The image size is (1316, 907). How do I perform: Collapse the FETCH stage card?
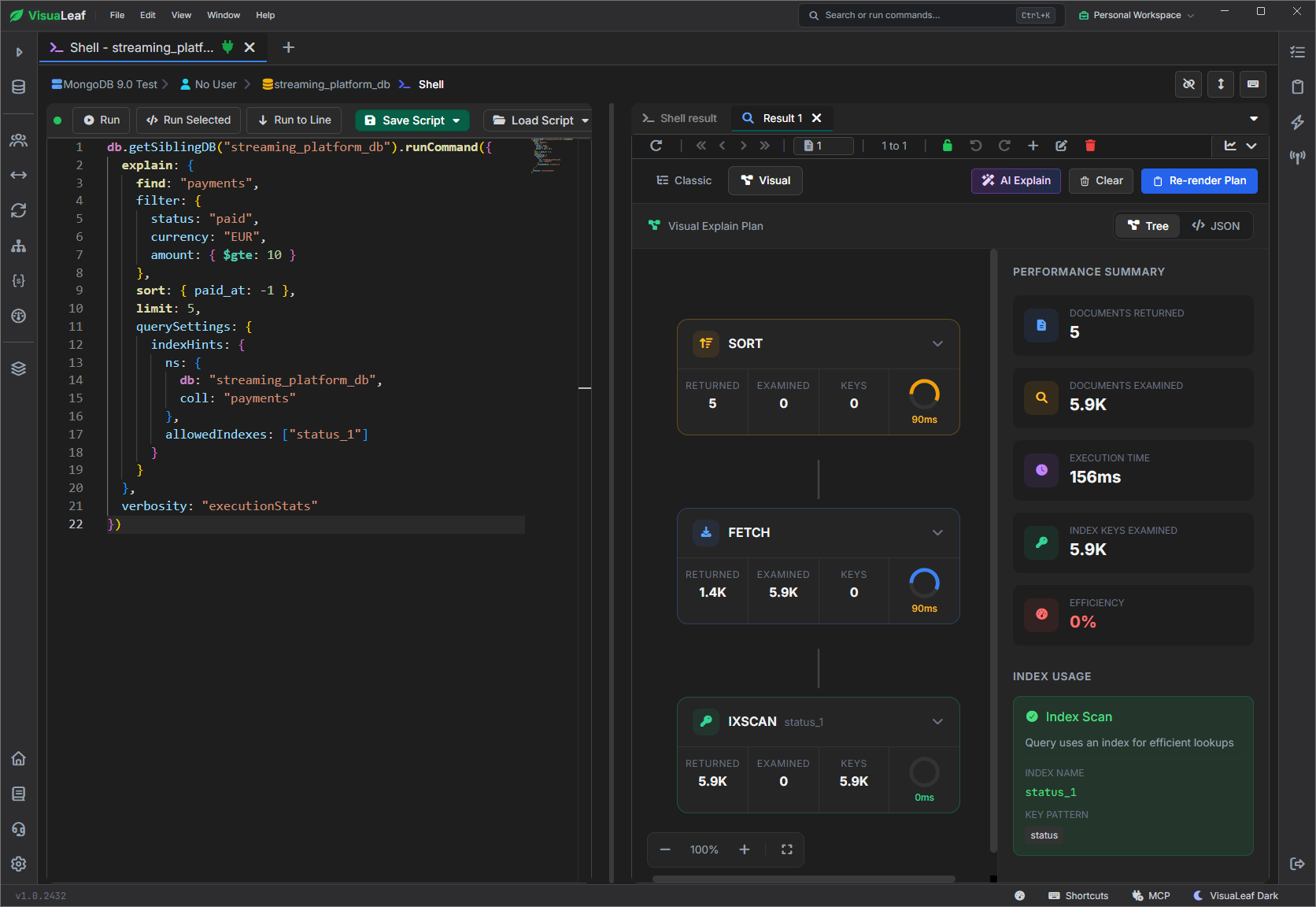coord(937,533)
